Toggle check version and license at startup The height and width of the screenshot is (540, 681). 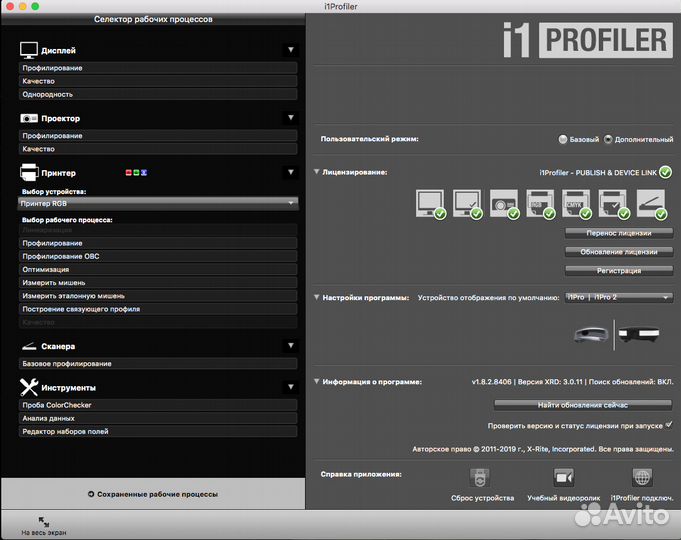coord(669,424)
